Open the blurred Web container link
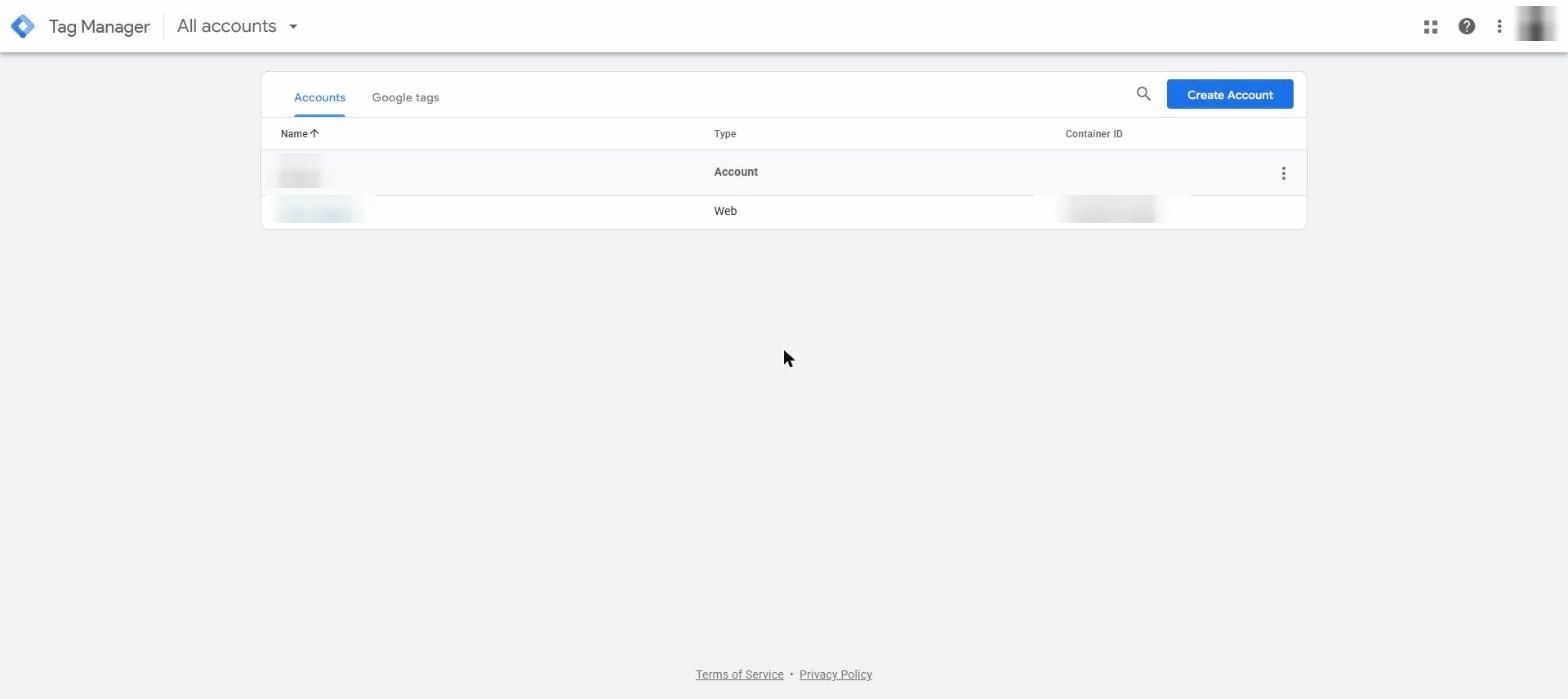1568x699 pixels. click(x=317, y=212)
